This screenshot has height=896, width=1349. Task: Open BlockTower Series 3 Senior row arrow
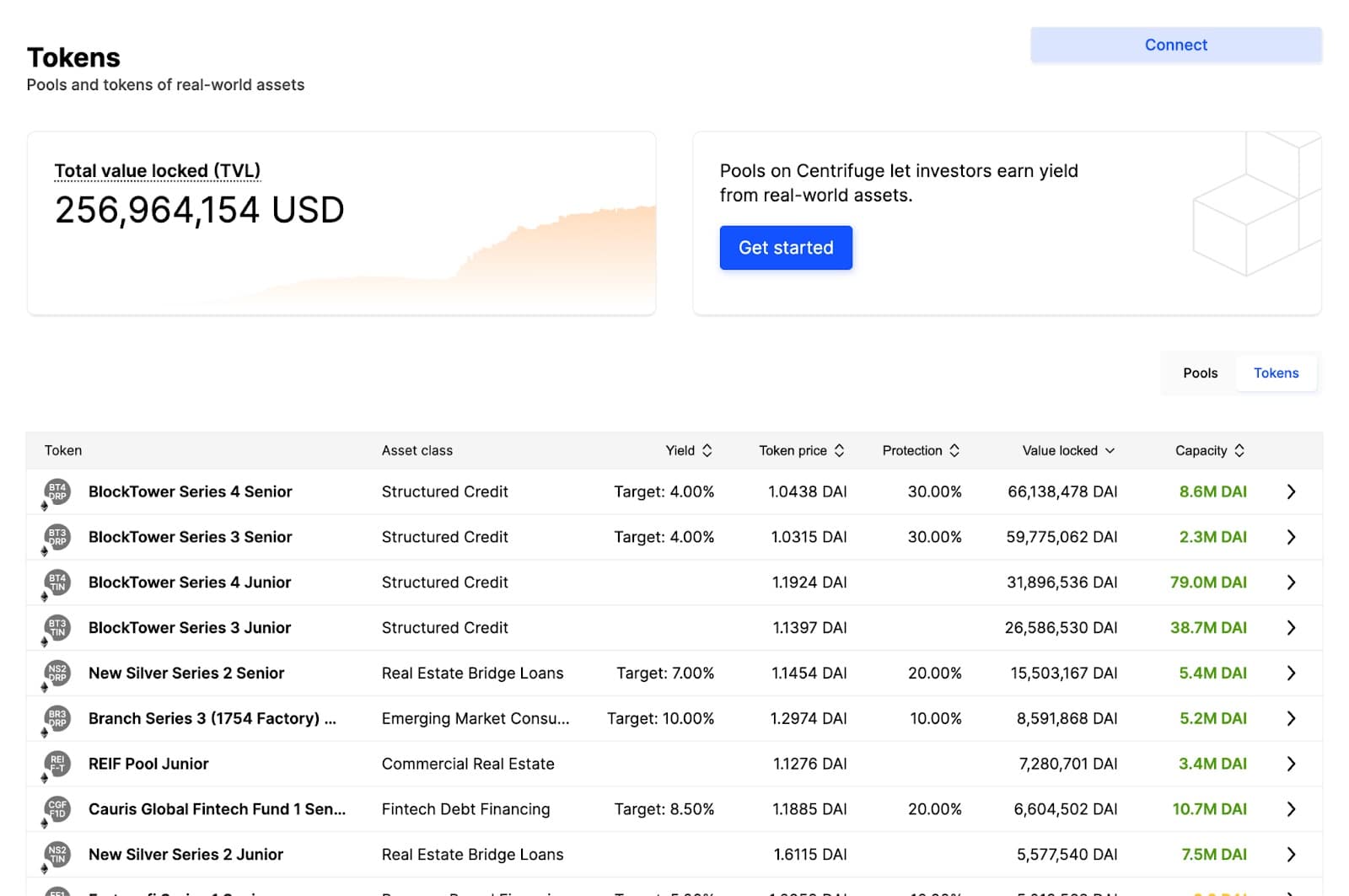[x=1291, y=537]
